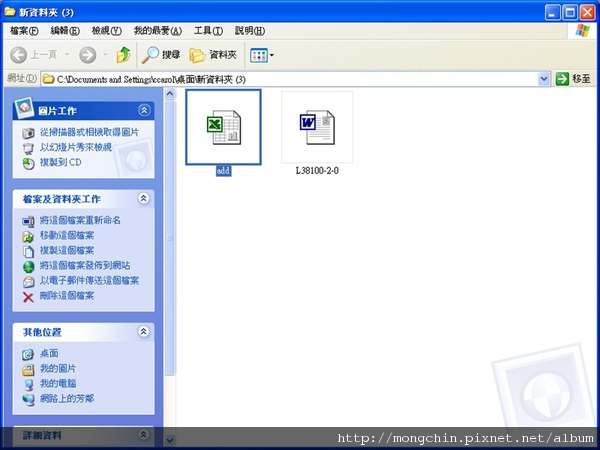600x450 pixels.
Task: Click the 我的圖片 folder icon
Action: pyautogui.click(x=28, y=370)
